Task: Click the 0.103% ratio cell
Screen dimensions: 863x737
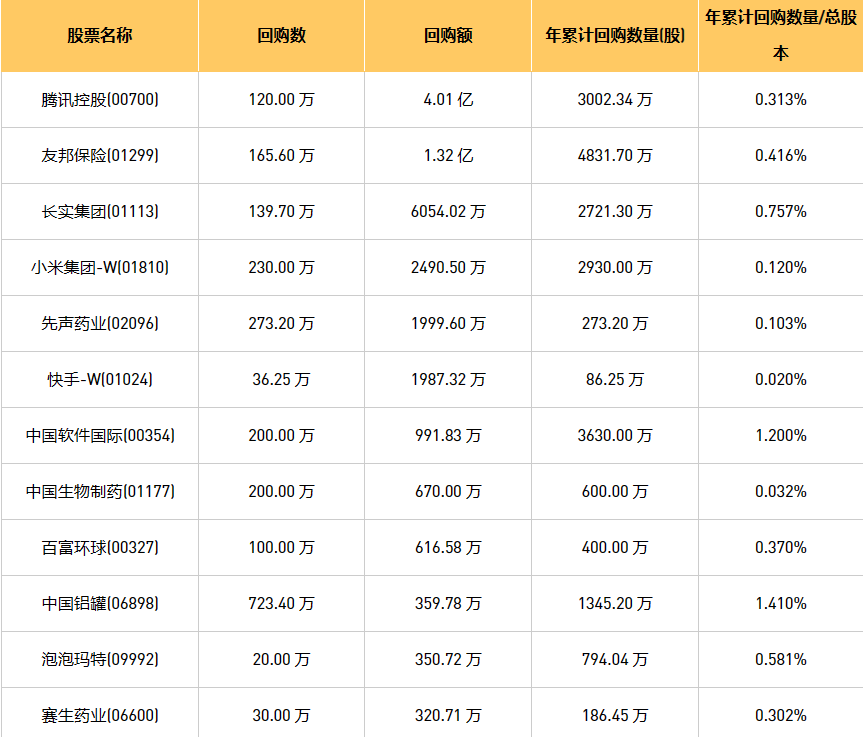Action: (781, 324)
